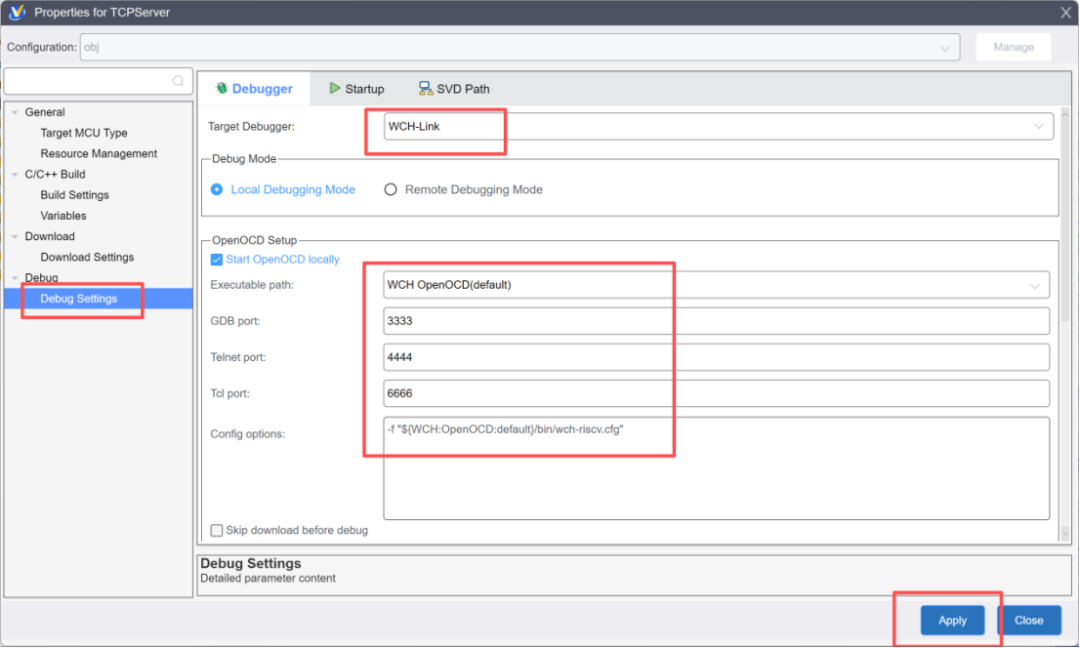This screenshot has width=1080, height=648.
Task: Click the Apply button
Action: [x=953, y=620]
